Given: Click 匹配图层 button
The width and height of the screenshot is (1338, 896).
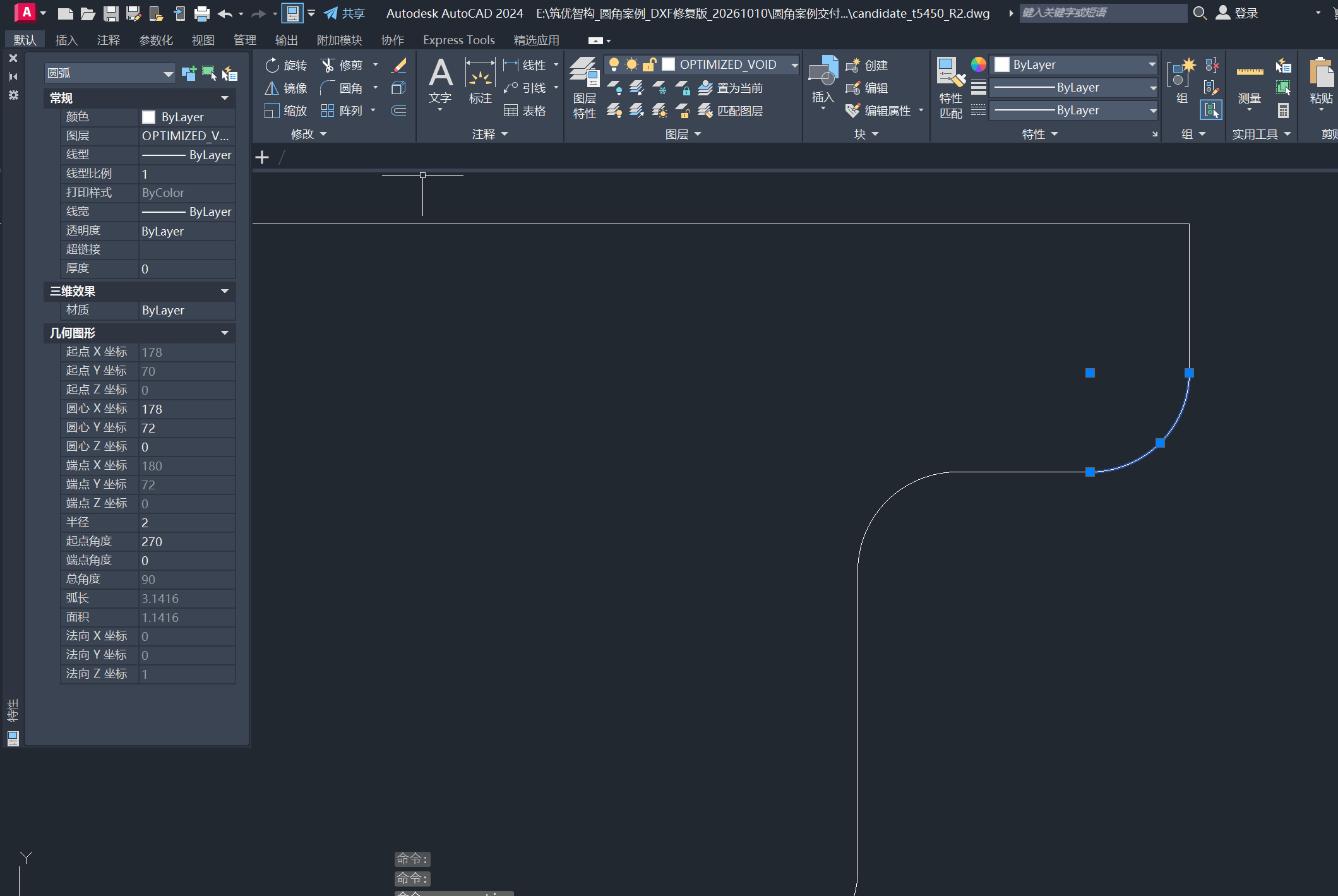Looking at the screenshot, I should coord(731,111).
